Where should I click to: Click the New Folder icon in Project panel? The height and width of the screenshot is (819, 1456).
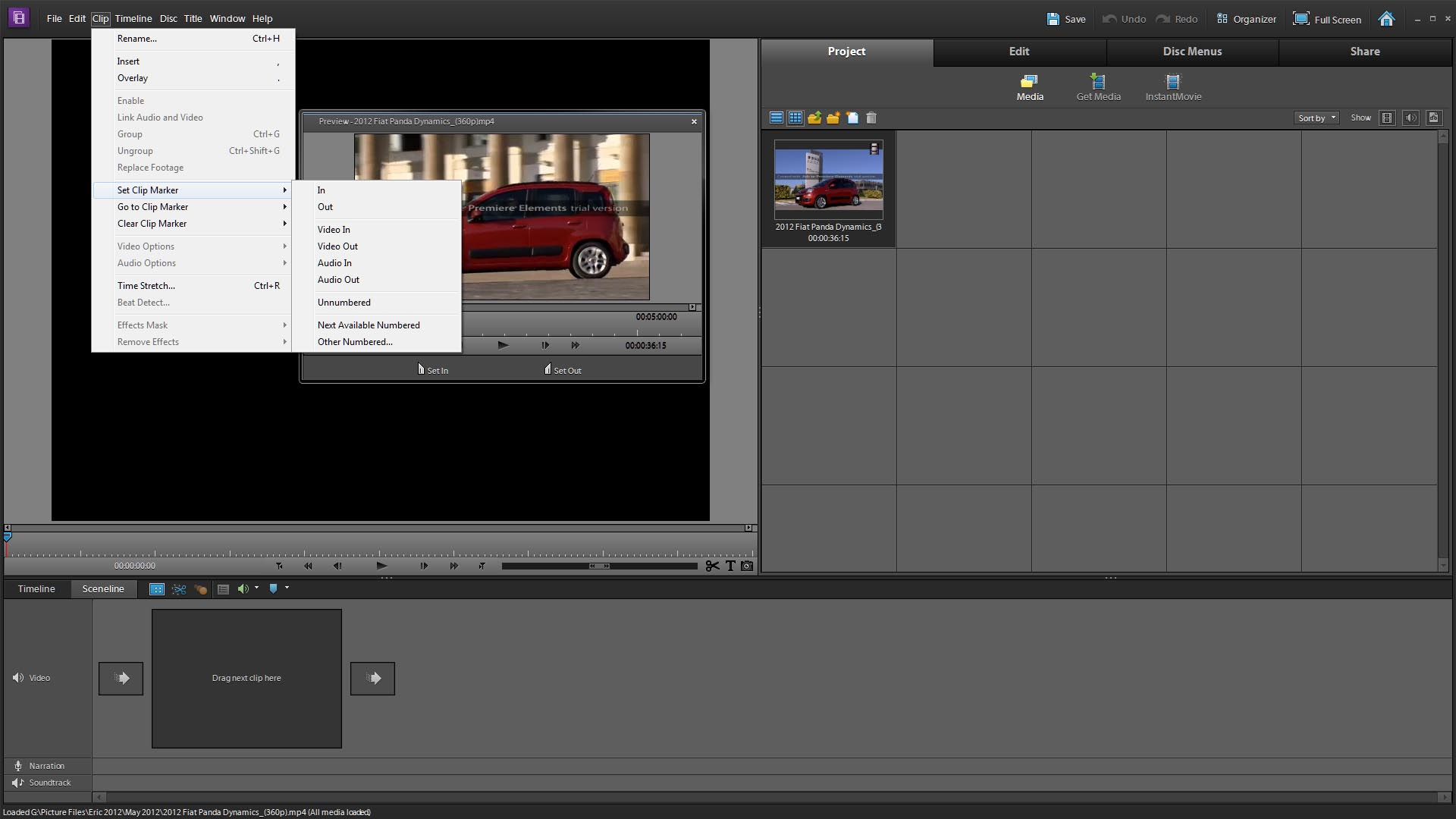point(833,118)
